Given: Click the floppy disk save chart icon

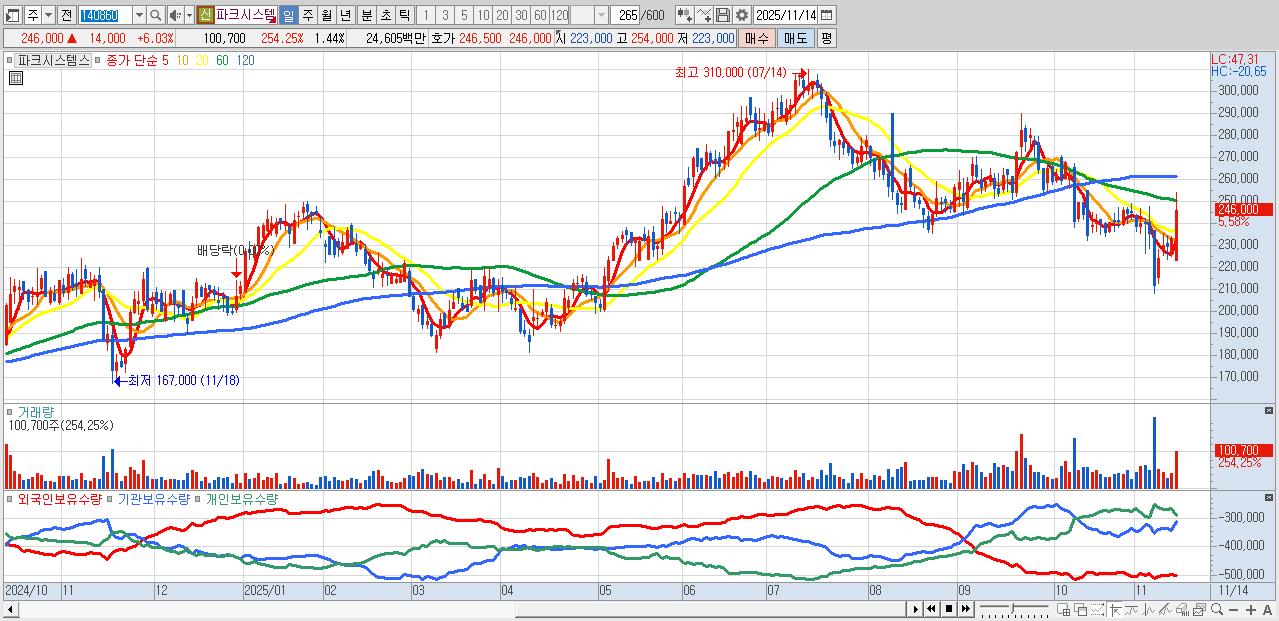Looking at the screenshot, I should coord(723,15).
